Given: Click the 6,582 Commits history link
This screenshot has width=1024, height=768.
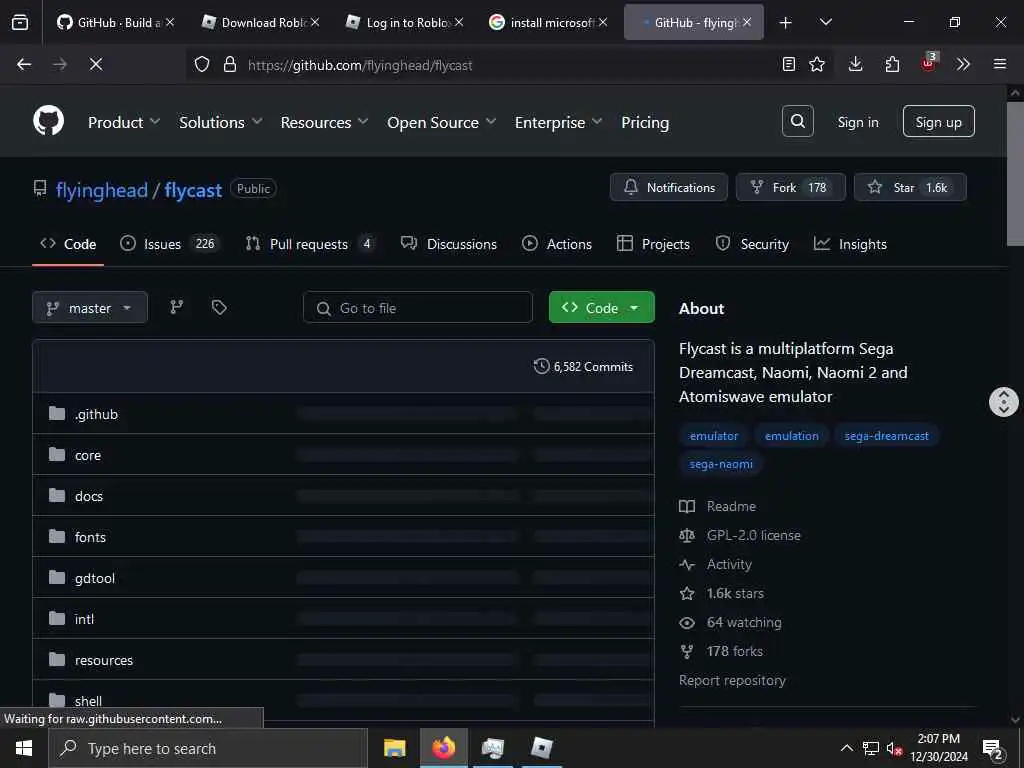Looking at the screenshot, I should click(x=583, y=366).
